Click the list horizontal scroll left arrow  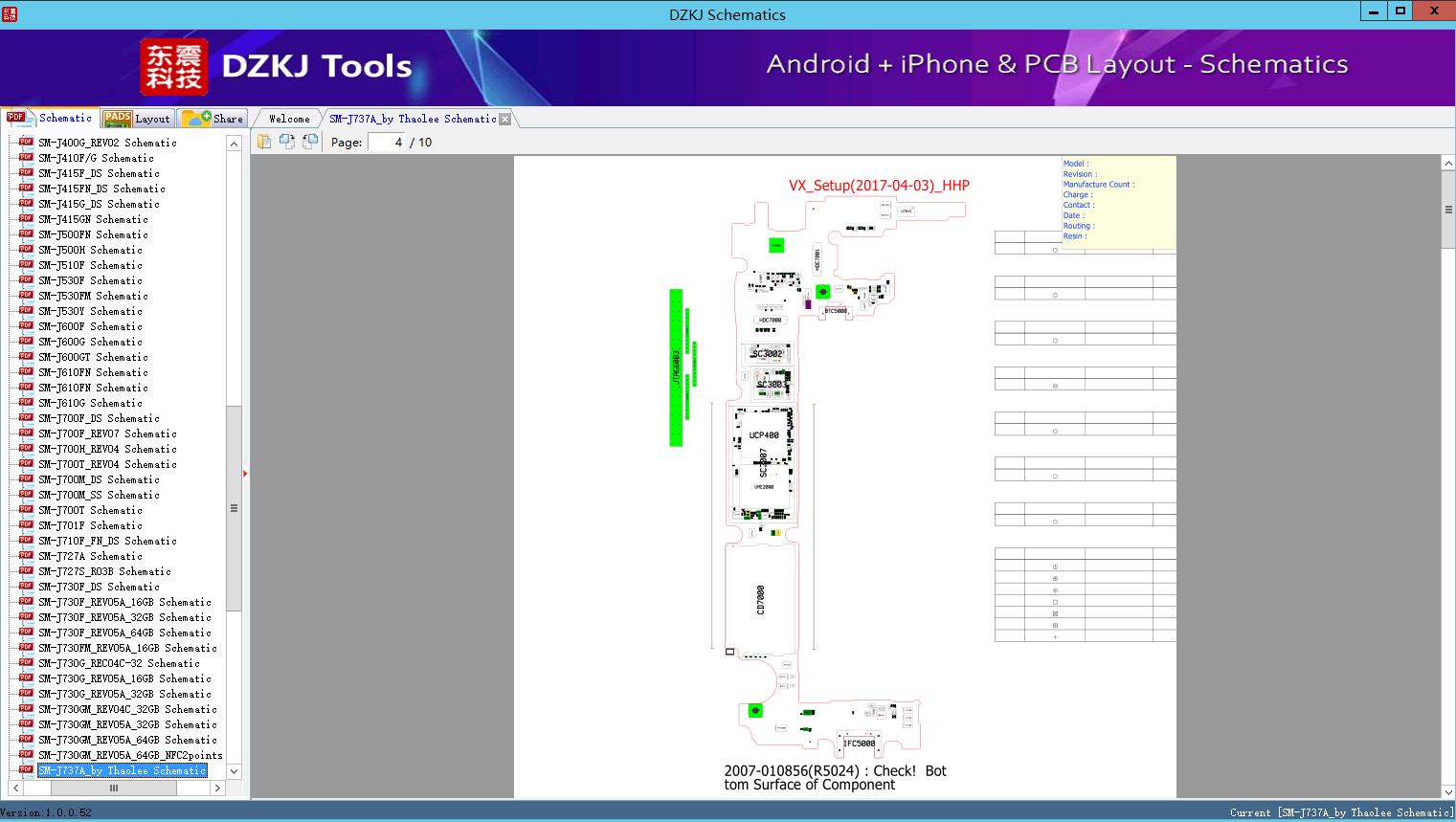(15, 788)
